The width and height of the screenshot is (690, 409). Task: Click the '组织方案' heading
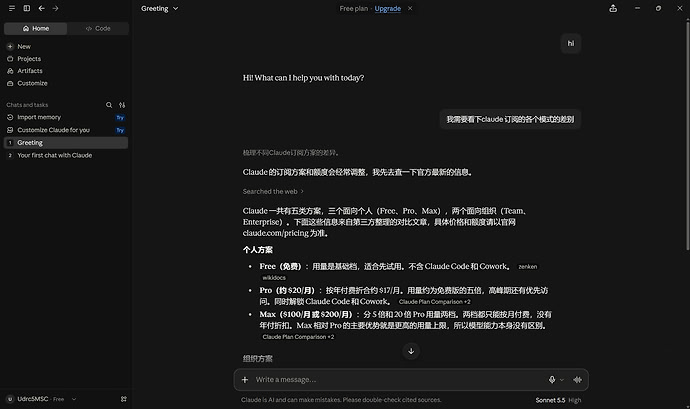pyautogui.click(x=258, y=359)
